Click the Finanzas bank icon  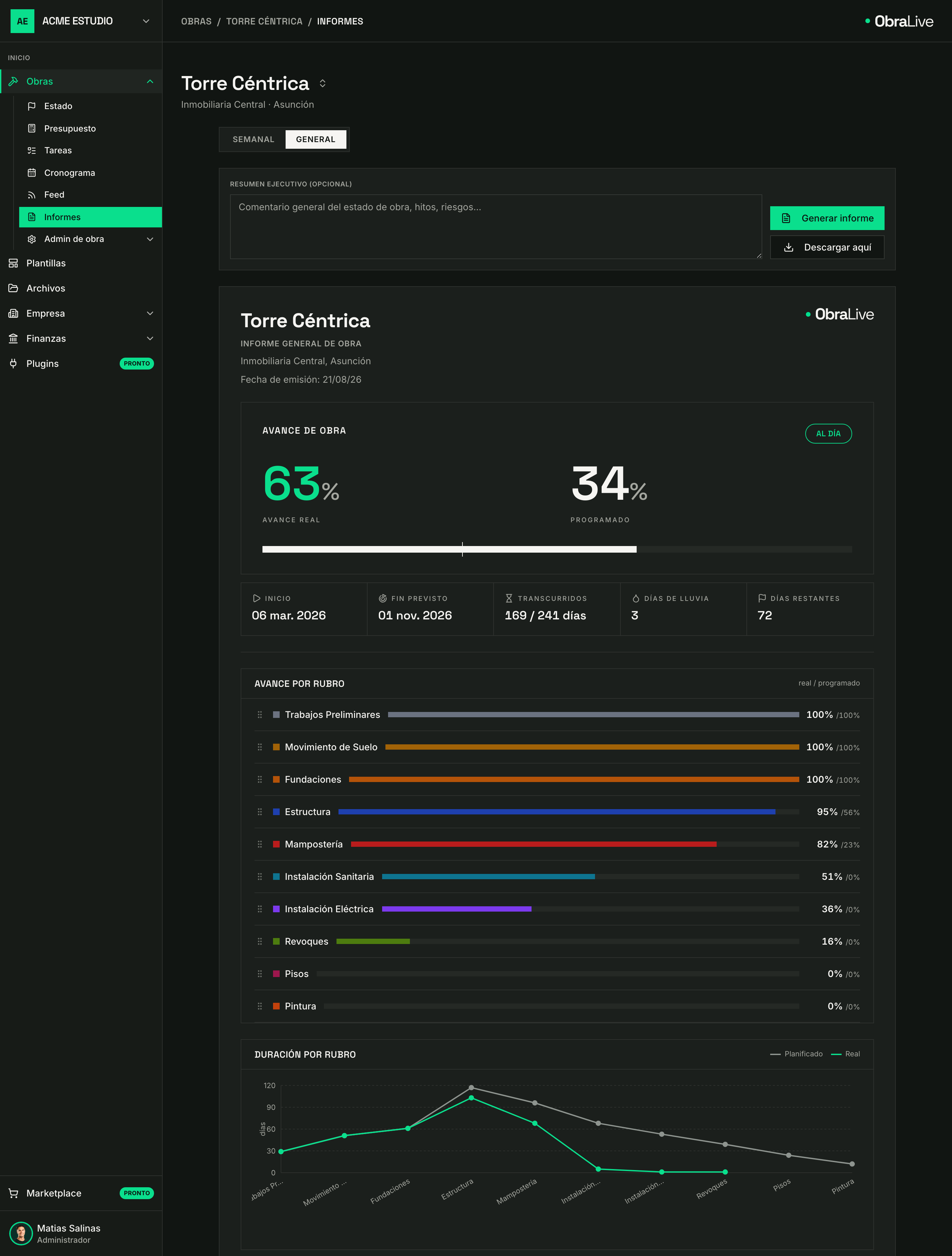click(x=13, y=338)
